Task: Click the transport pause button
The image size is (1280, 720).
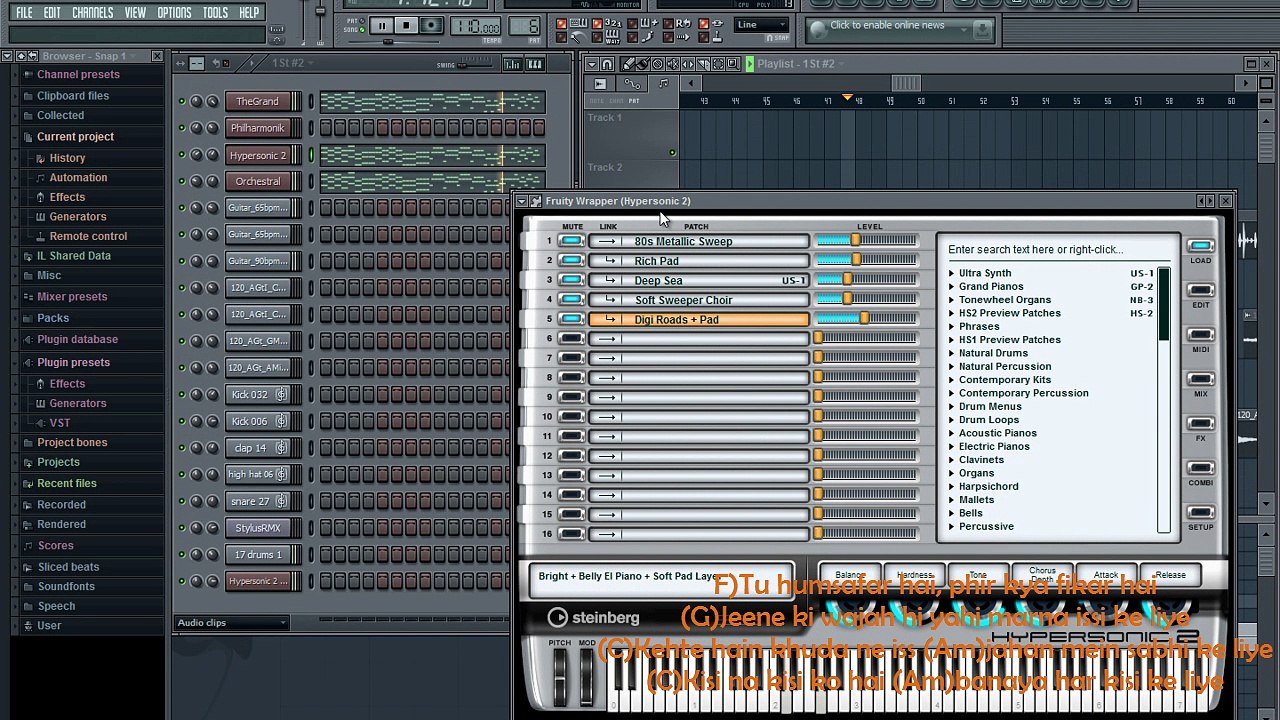Action: 382,26
